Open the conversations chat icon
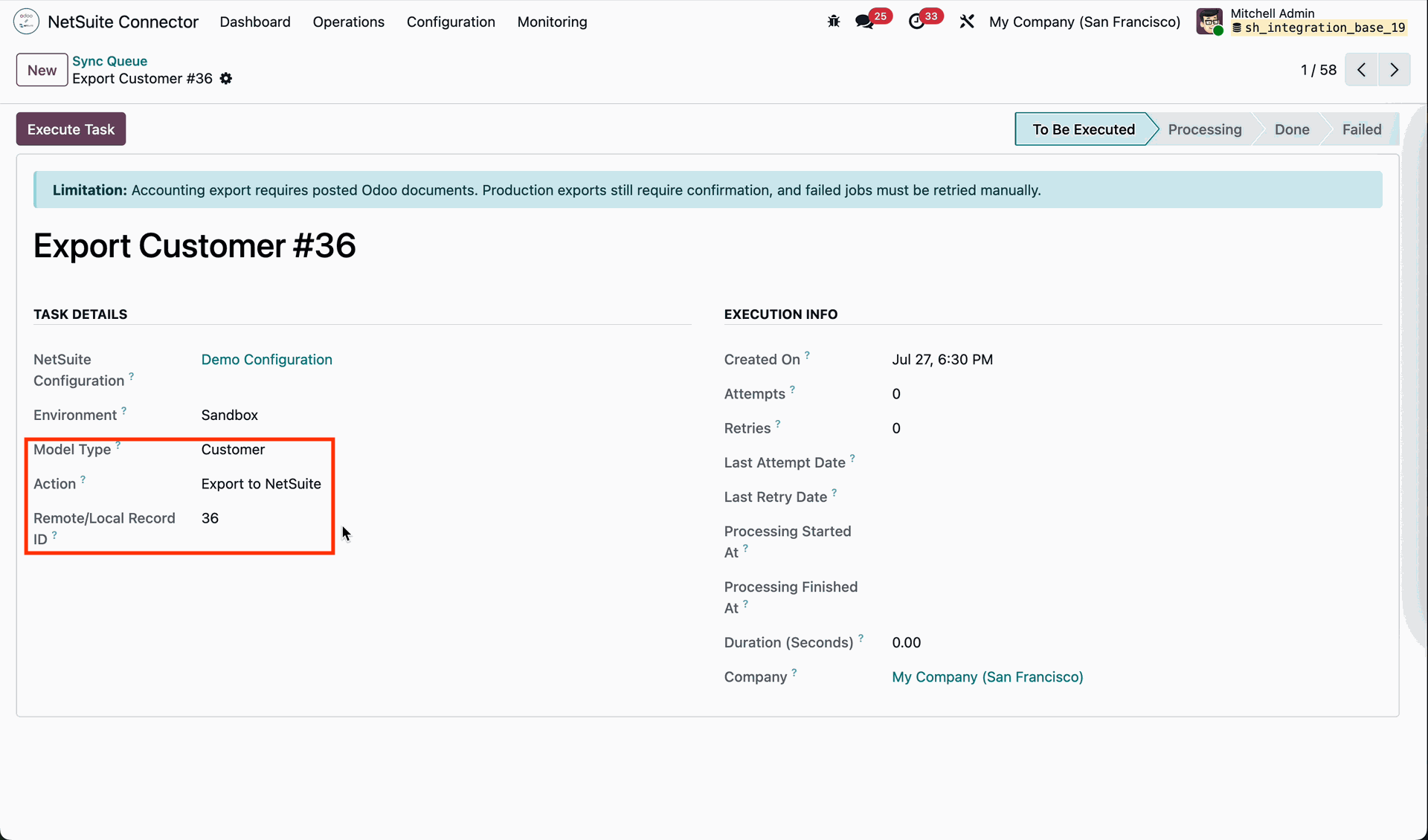The image size is (1428, 840). pyautogui.click(x=864, y=22)
